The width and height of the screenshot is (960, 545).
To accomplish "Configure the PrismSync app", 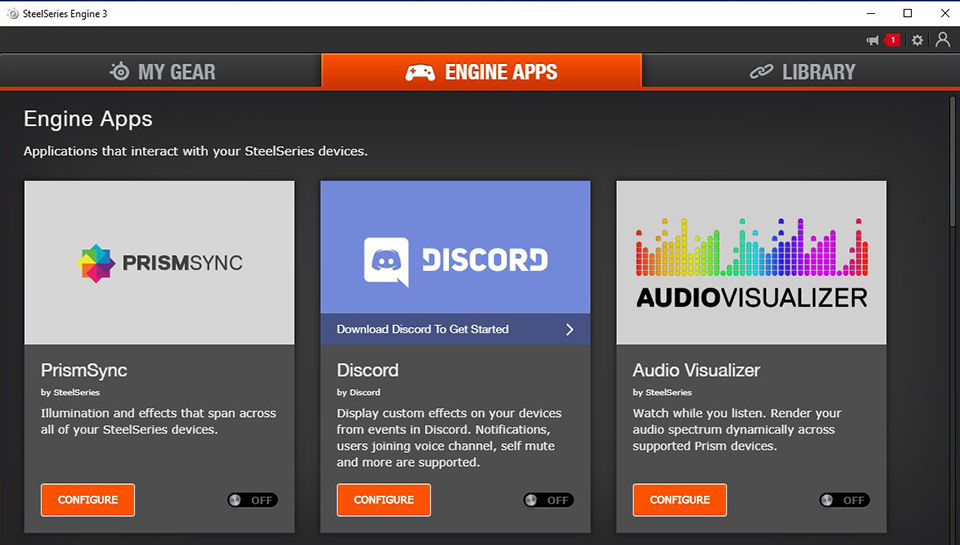I will pos(88,500).
